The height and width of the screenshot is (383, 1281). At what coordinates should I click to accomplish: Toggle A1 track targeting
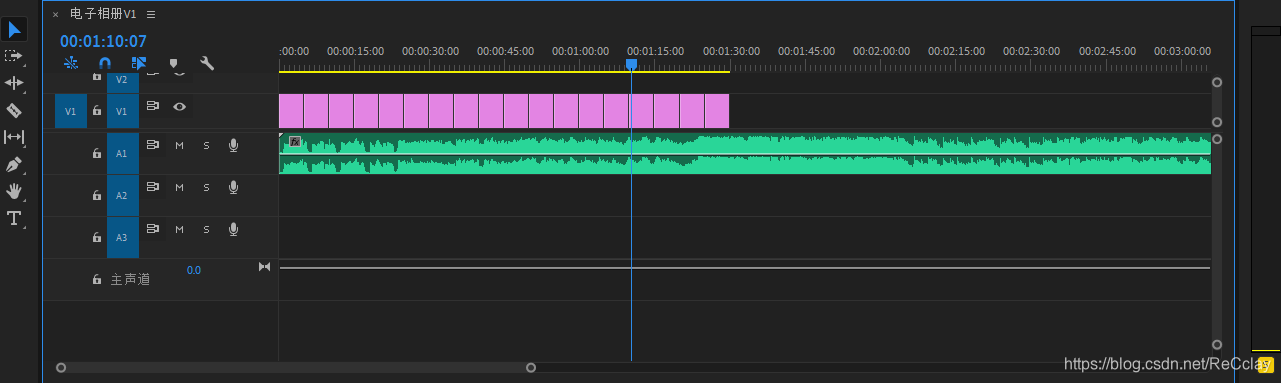coord(123,154)
